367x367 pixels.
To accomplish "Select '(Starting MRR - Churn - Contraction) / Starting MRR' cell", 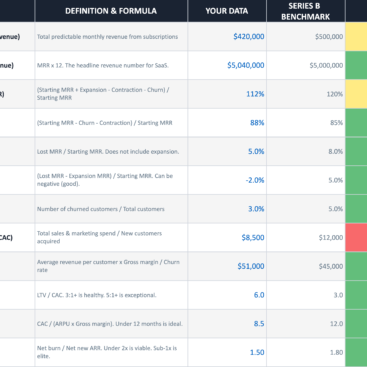I will point(111,123).
